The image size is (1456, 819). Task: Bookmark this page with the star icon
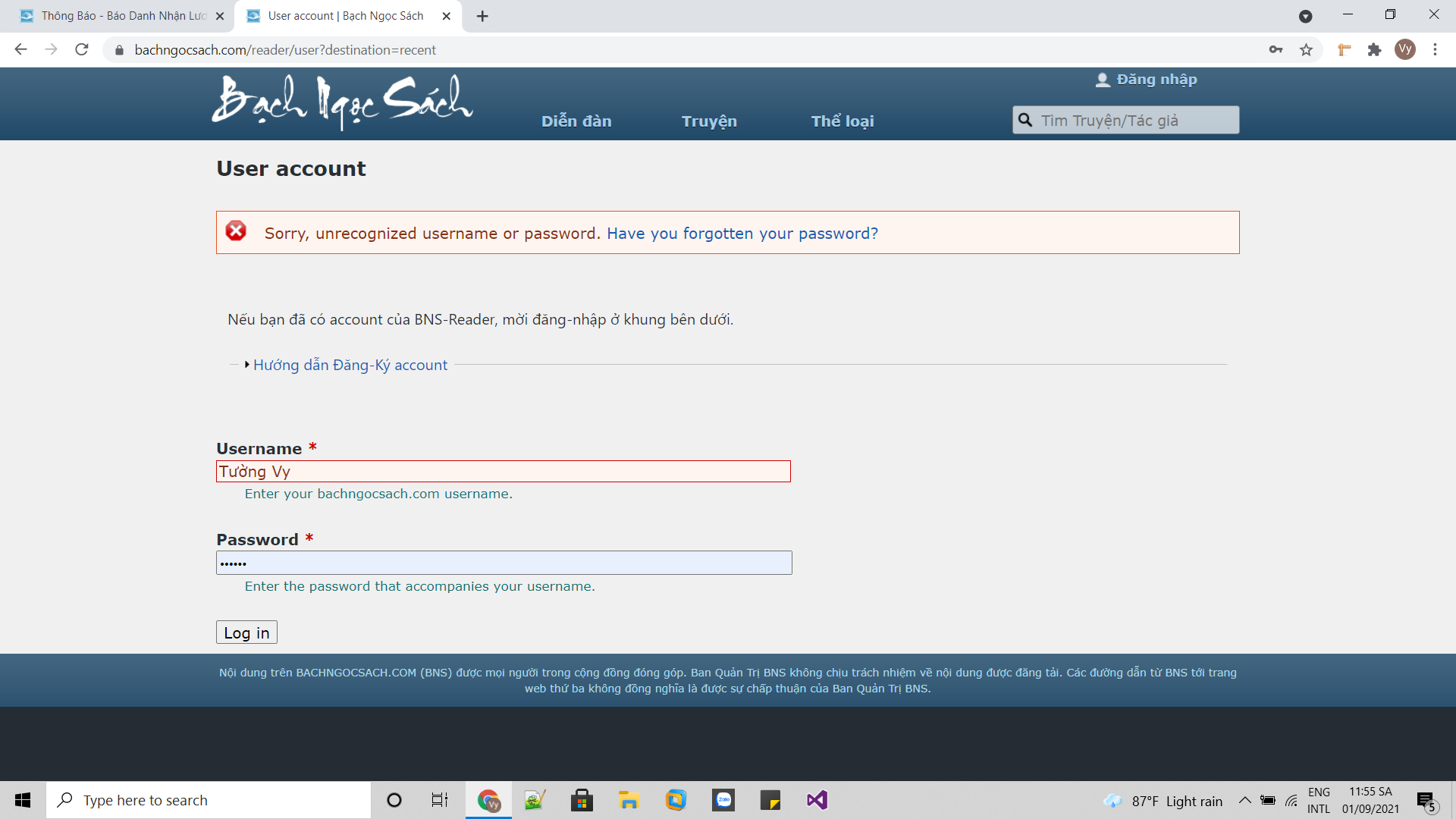(1306, 50)
